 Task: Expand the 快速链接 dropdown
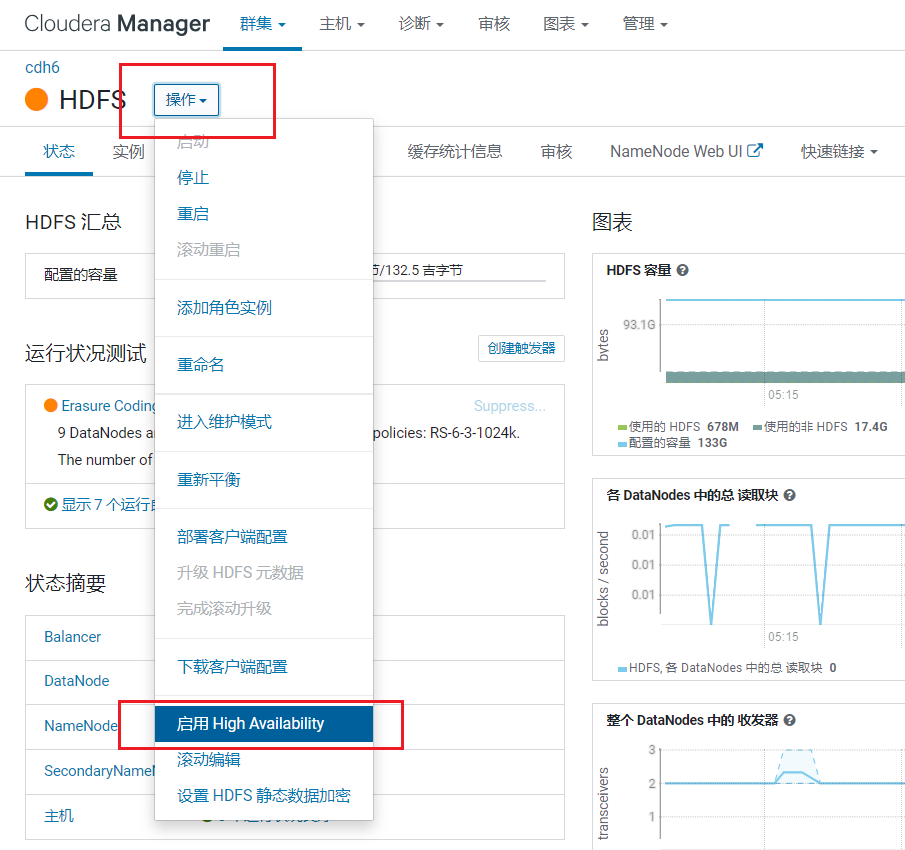click(x=839, y=152)
